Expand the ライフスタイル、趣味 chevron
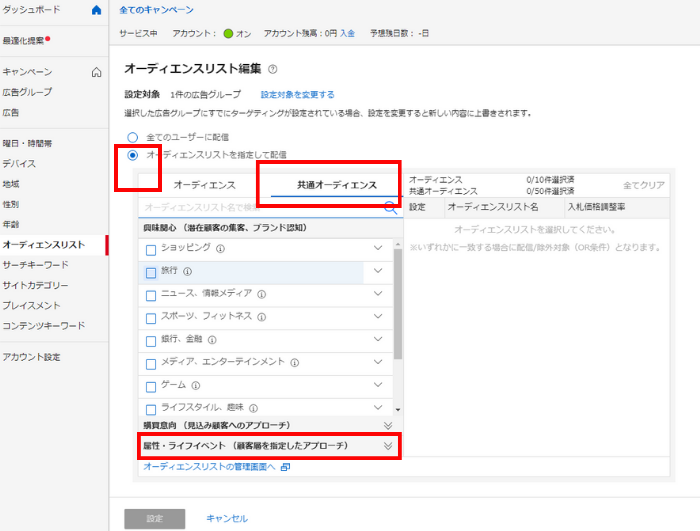Screen dimensions: 700x531 (378, 407)
